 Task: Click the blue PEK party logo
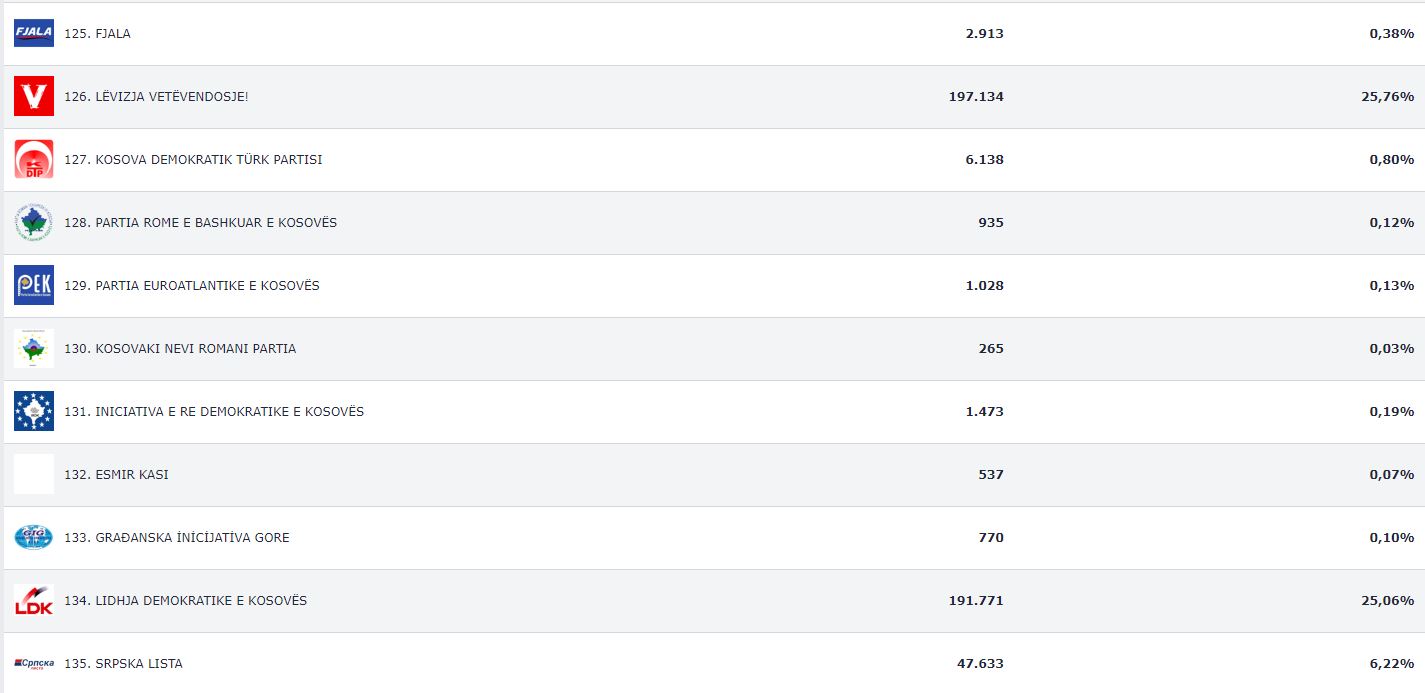[34, 285]
